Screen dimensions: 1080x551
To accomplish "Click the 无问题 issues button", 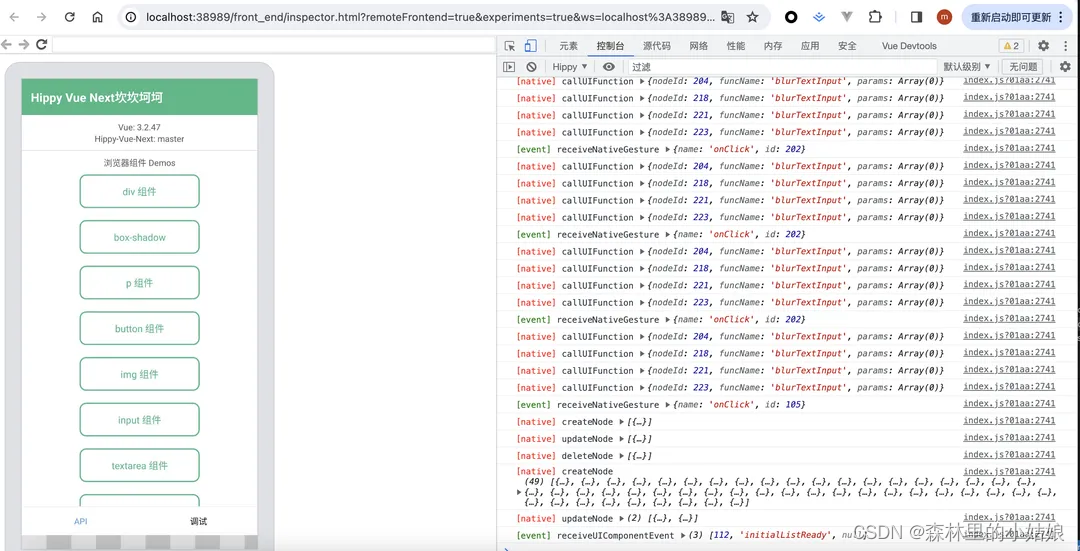I will point(1023,67).
